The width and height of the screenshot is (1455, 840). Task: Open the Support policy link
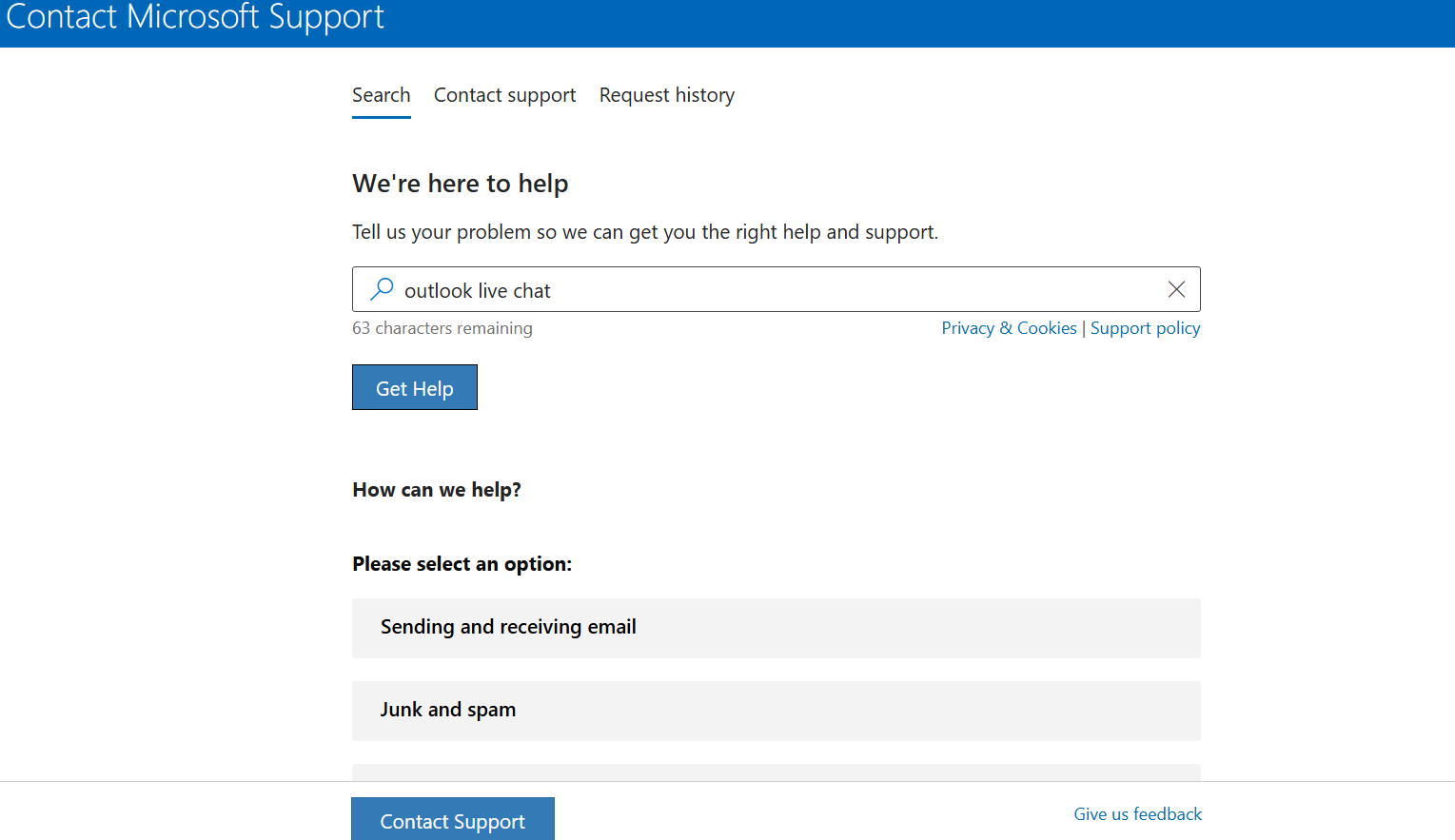click(x=1146, y=328)
